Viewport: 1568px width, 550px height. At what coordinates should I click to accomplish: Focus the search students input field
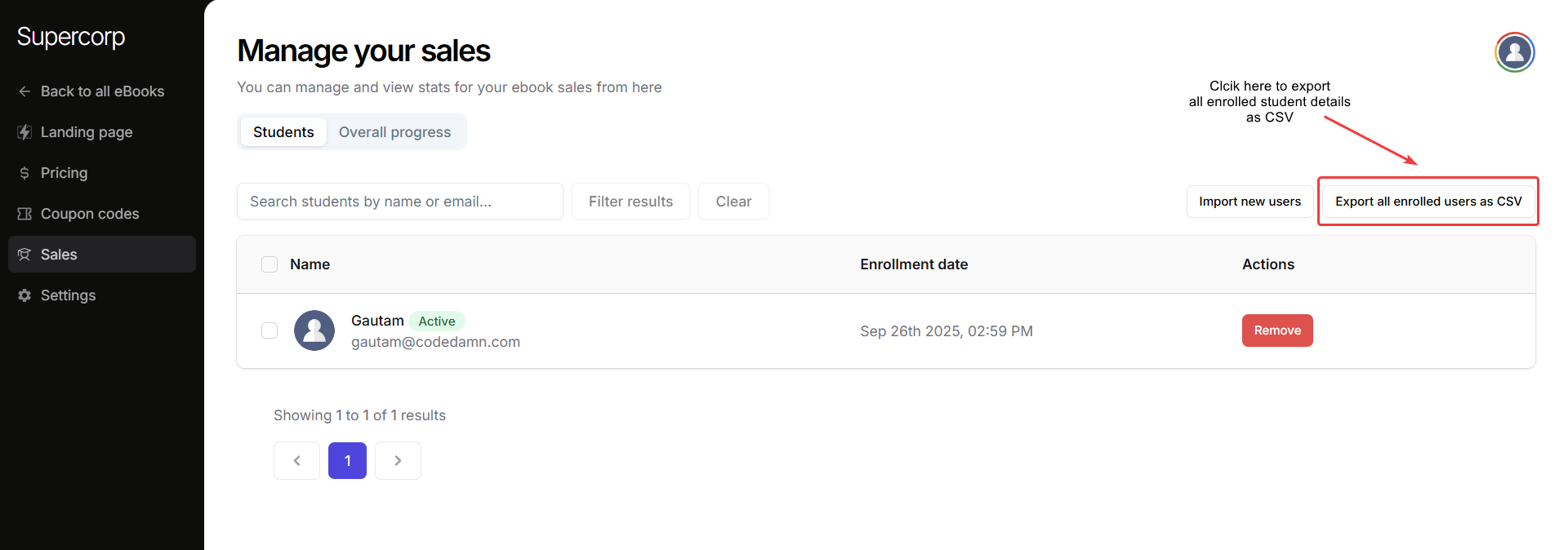(x=399, y=202)
